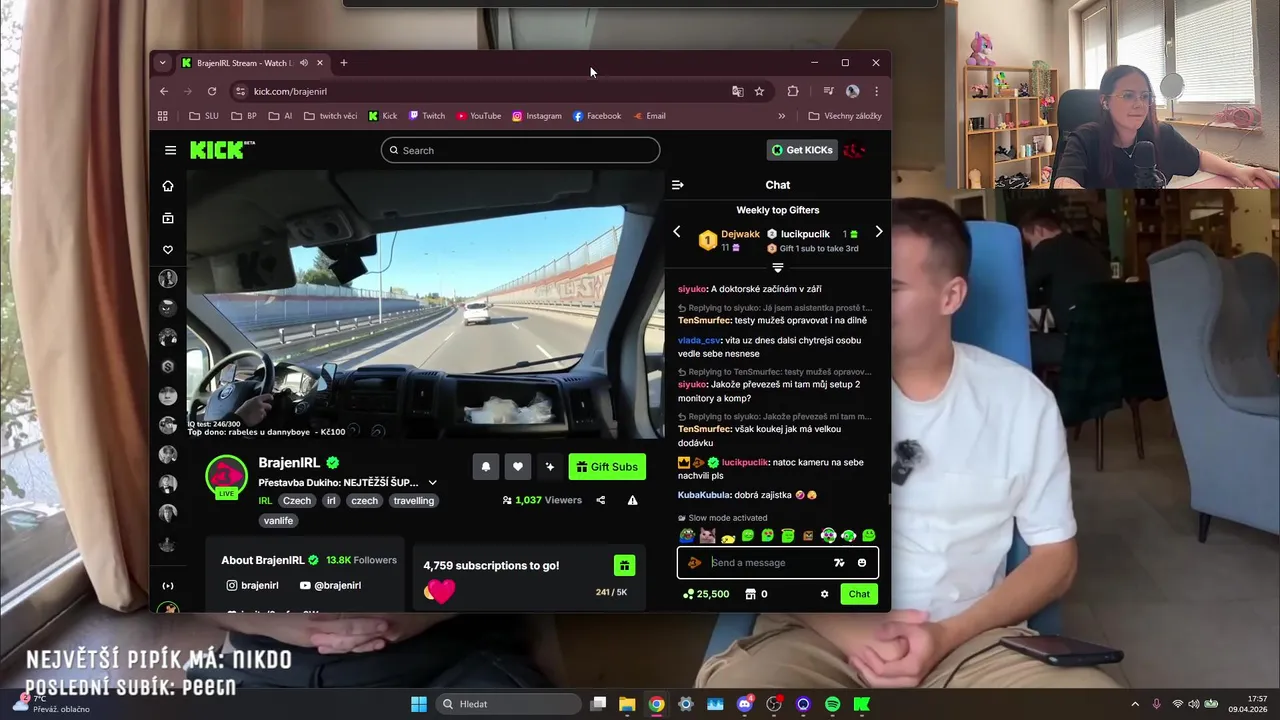Open first followed channel avatar in sidebar
This screenshot has width=1280, height=720.
pos(168,279)
